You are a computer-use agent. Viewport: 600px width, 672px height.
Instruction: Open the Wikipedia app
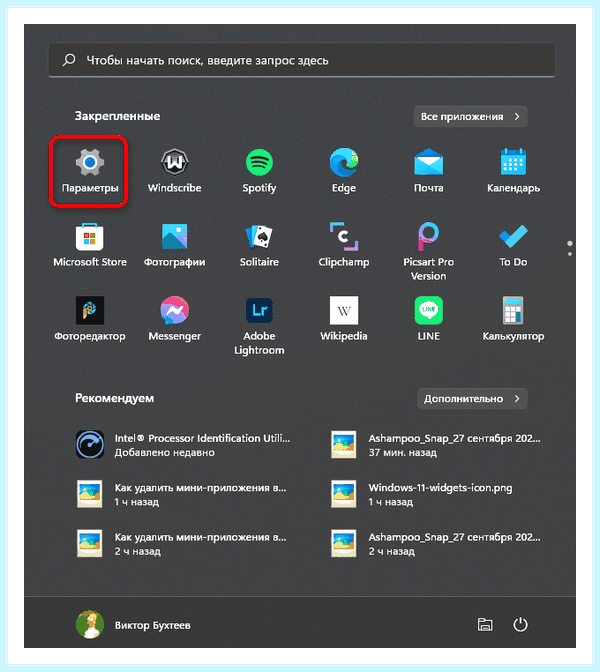[344, 319]
